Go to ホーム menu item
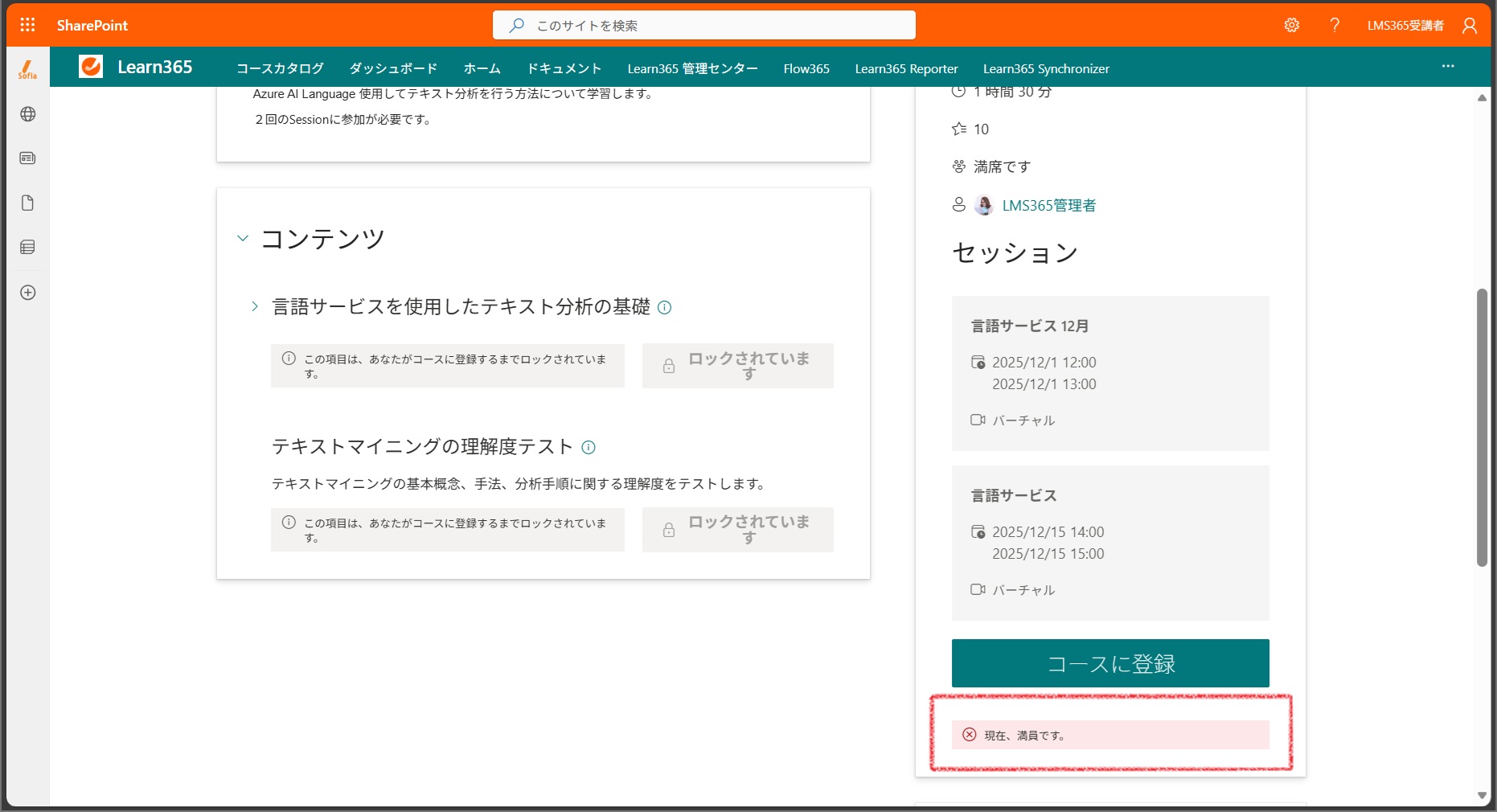The image size is (1497, 812). tap(482, 68)
